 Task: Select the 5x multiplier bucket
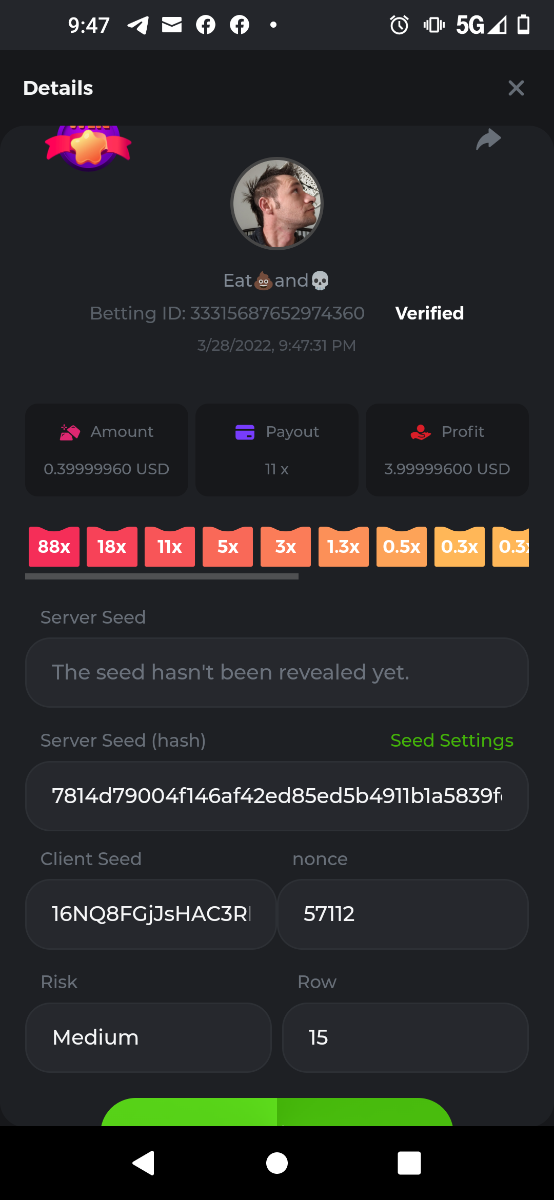coord(228,547)
